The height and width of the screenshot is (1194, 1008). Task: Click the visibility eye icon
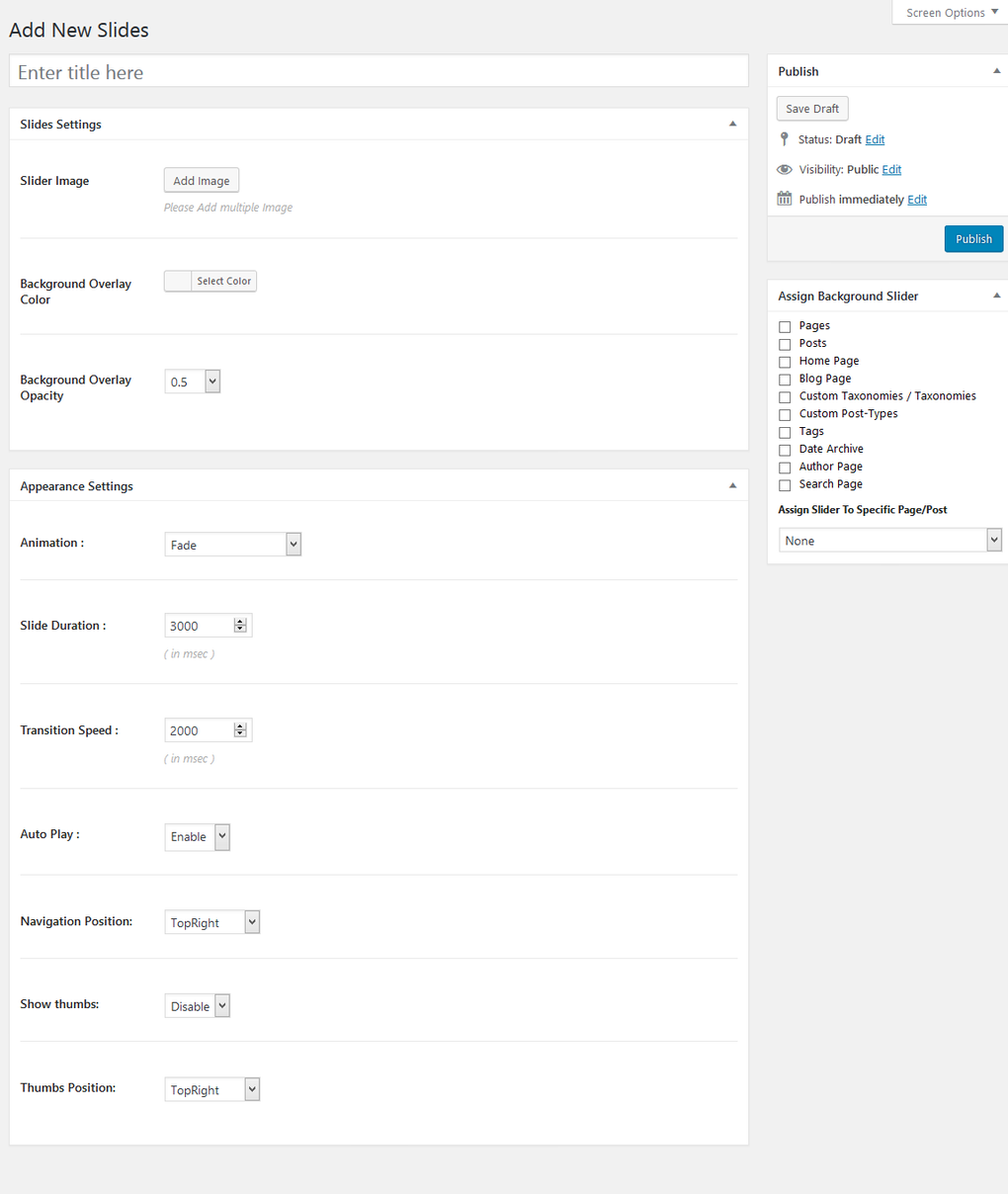[785, 169]
